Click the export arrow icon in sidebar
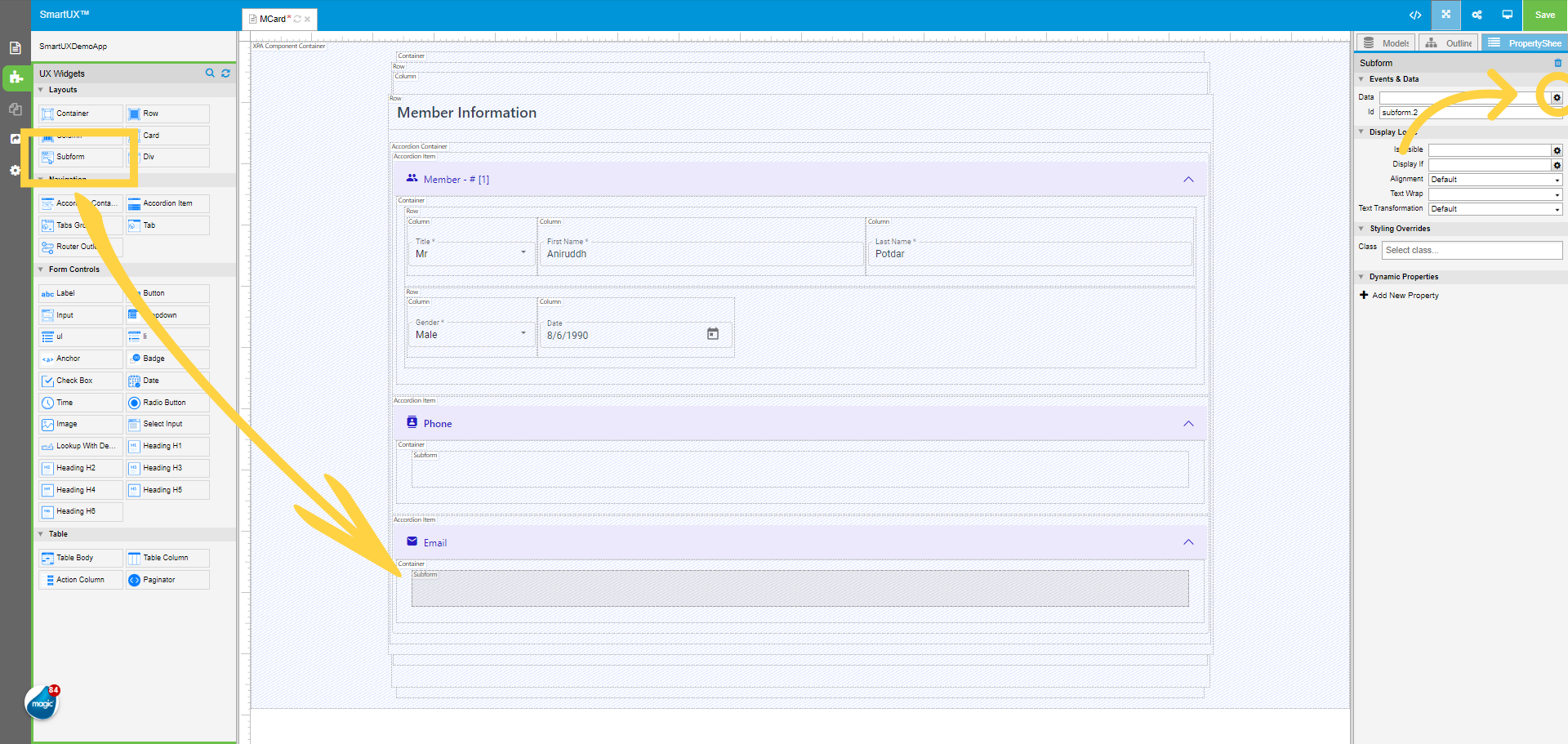This screenshot has width=1568, height=744. [15, 138]
